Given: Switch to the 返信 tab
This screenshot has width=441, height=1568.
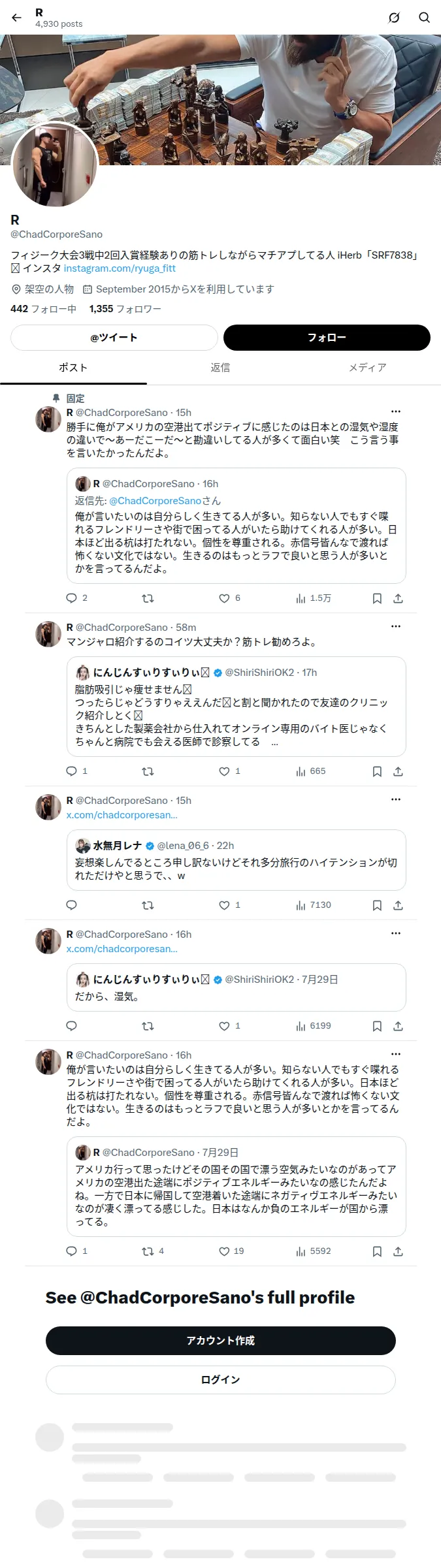Looking at the screenshot, I should tap(220, 368).
